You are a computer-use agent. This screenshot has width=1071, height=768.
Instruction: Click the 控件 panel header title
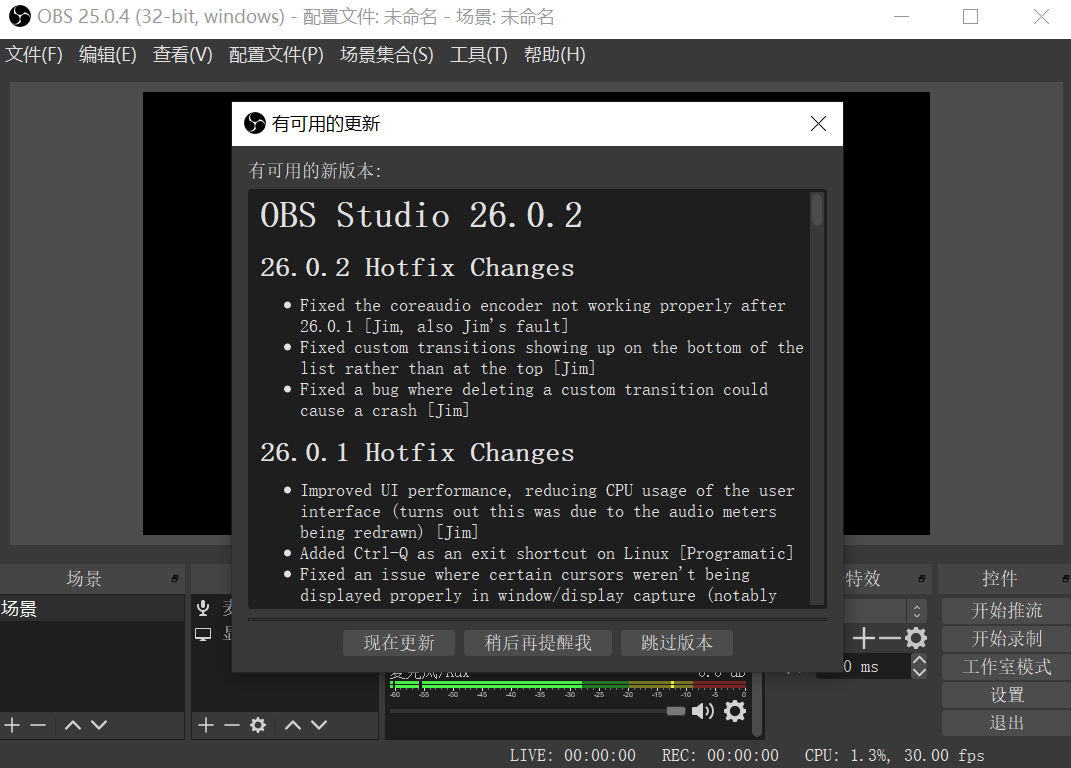tap(1000, 579)
